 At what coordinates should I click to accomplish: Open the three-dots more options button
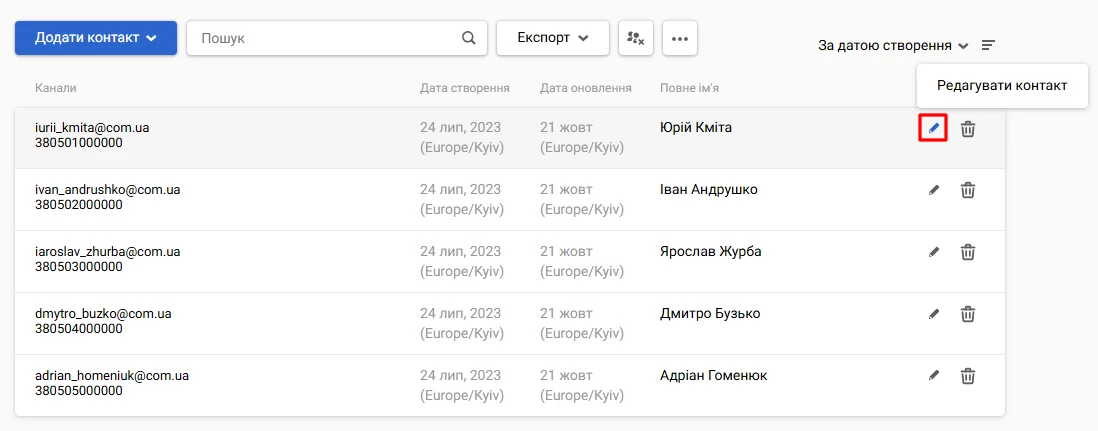coord(679,38)
